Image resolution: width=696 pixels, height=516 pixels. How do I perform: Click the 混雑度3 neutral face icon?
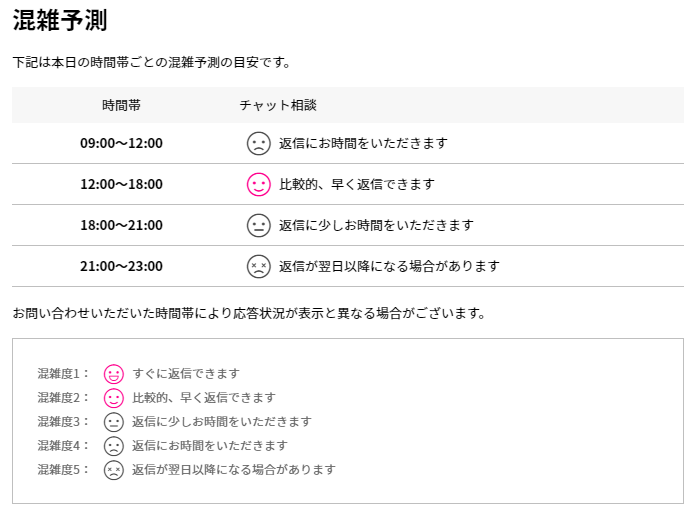(x=114, y=422)
